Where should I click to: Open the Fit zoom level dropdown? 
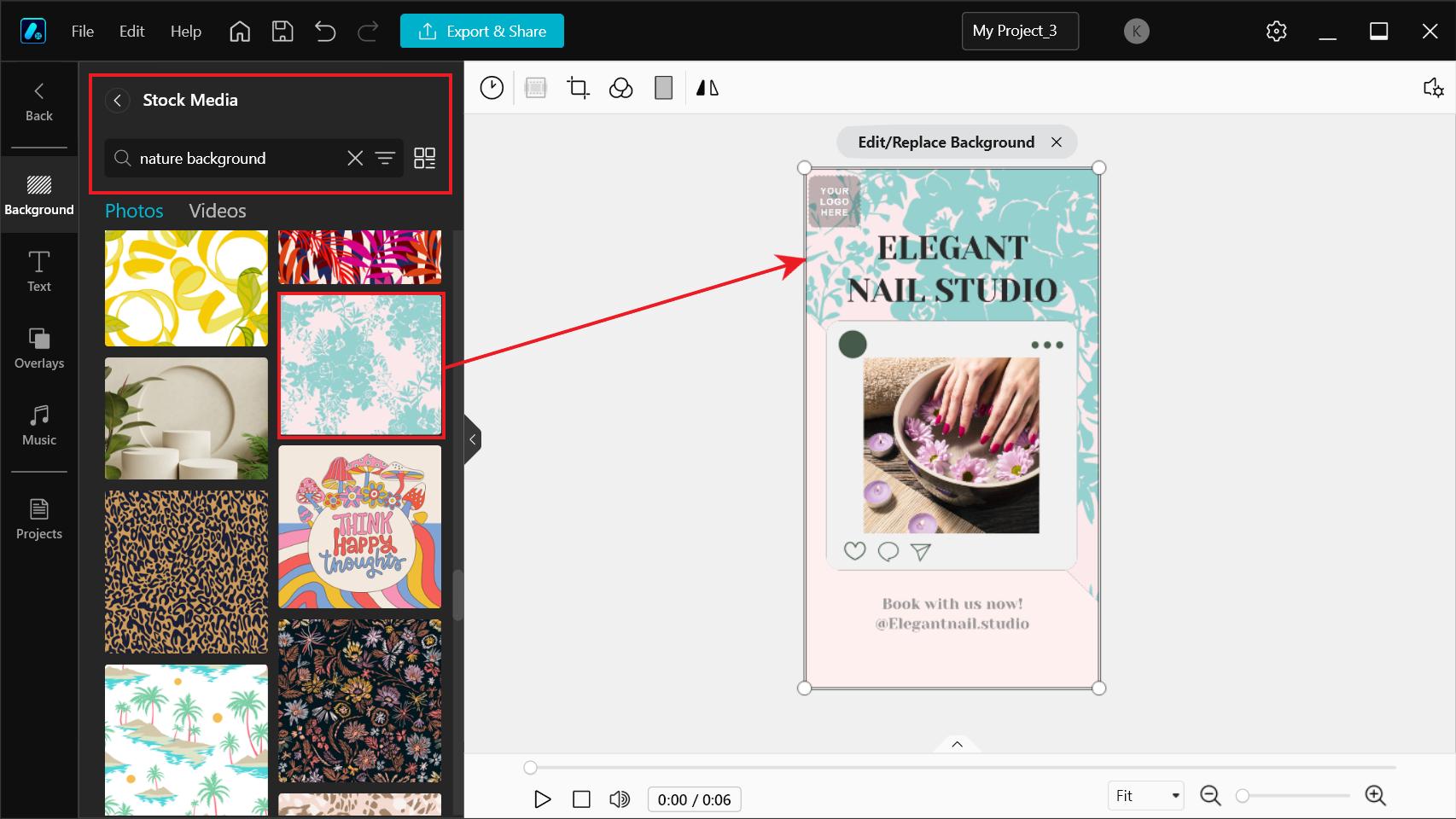(x=1144, y=795)
